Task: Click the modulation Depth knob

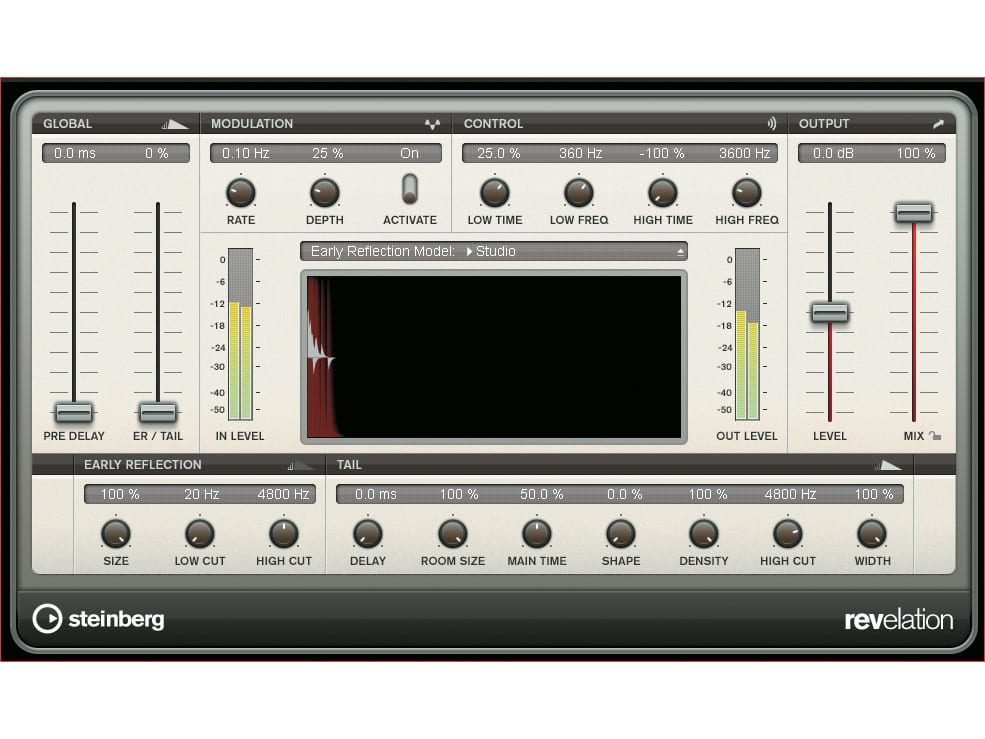Action: [325, 192]
